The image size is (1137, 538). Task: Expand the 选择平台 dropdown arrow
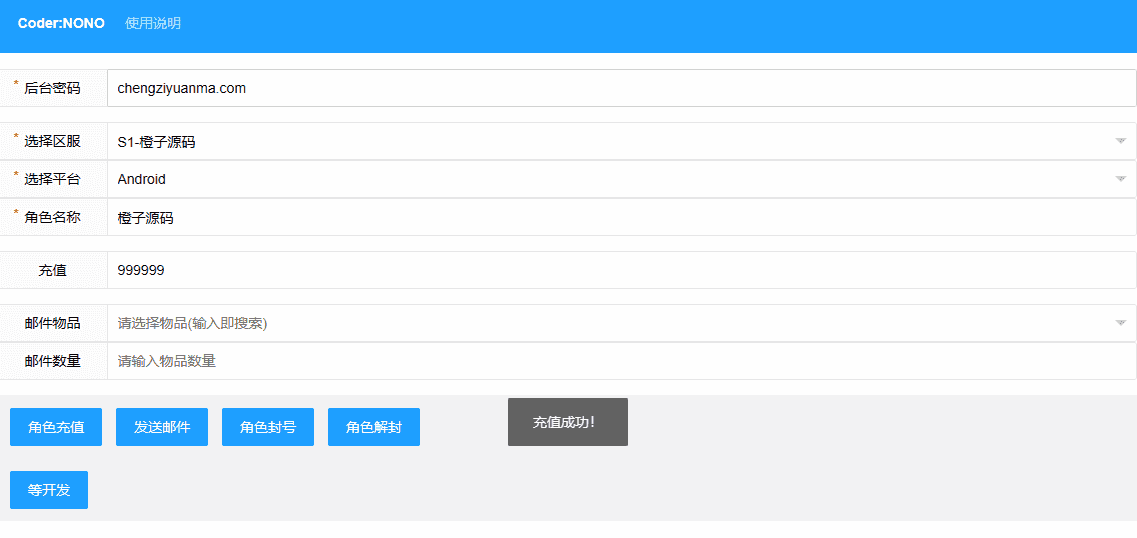pos(1120,179)
